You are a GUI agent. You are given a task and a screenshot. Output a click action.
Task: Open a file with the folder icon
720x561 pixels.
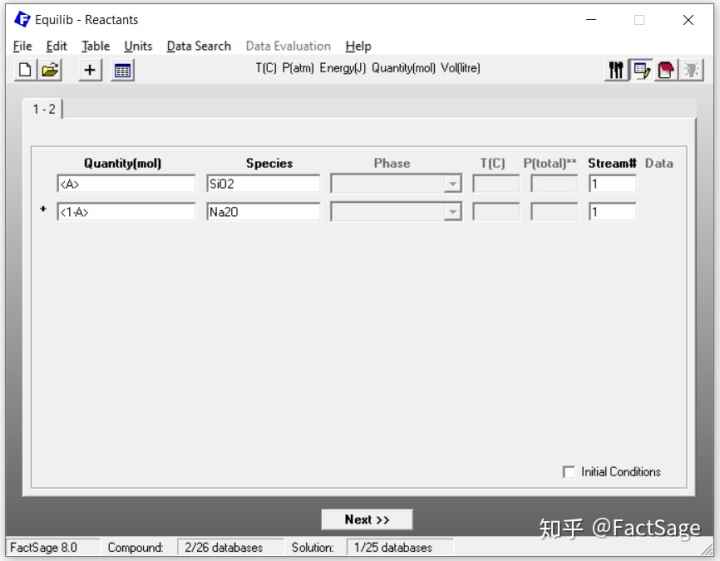click(50, 70)
